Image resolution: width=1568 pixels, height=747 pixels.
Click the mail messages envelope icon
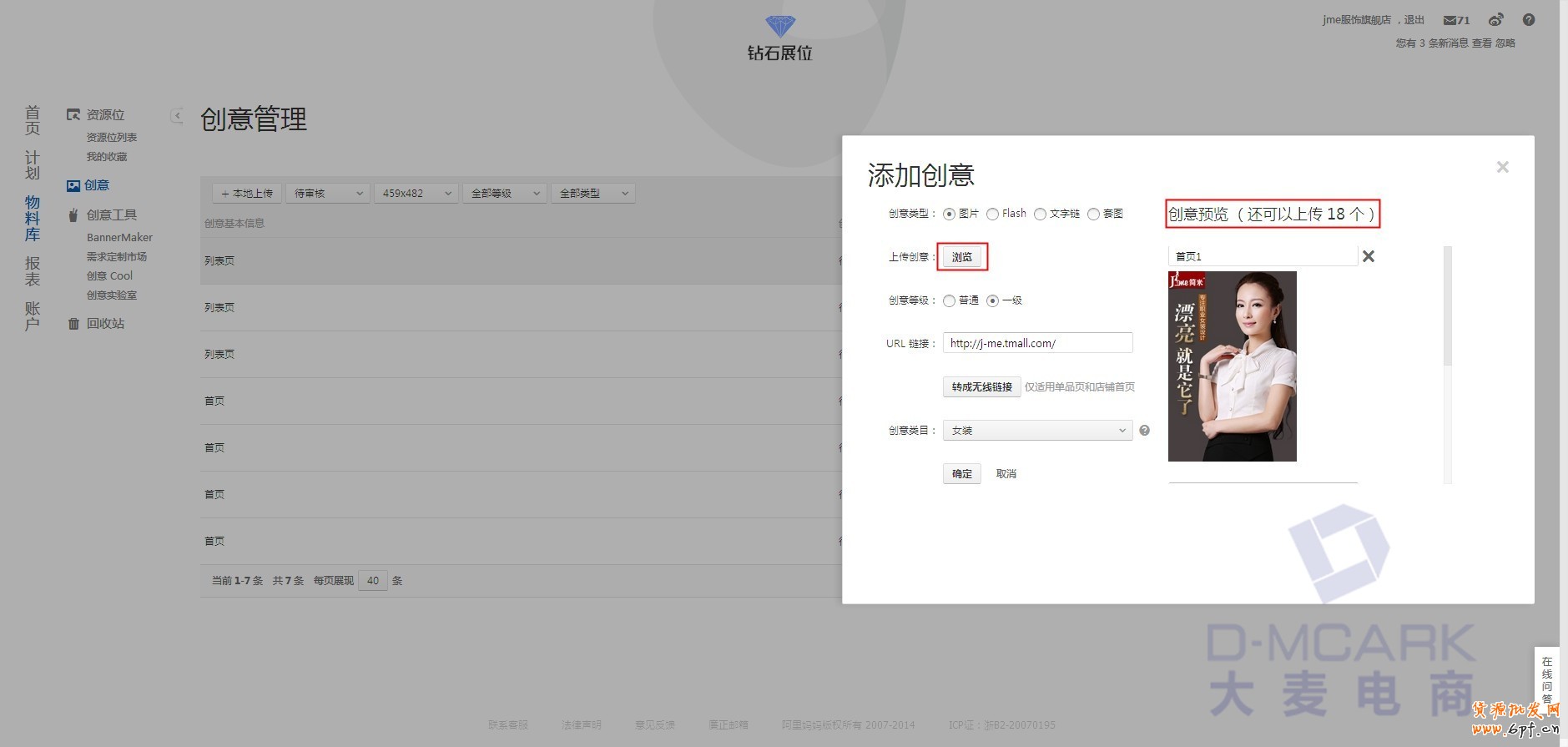[x=1450, y=20]
